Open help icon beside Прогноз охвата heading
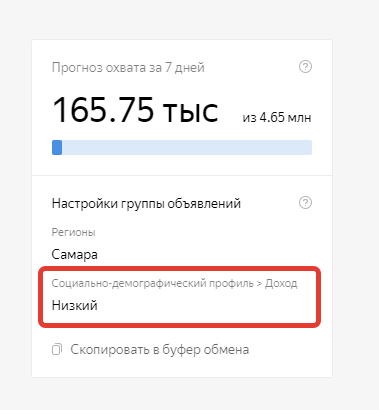The image size is (379, 410). pyautogui.click(x=305, y=67)
